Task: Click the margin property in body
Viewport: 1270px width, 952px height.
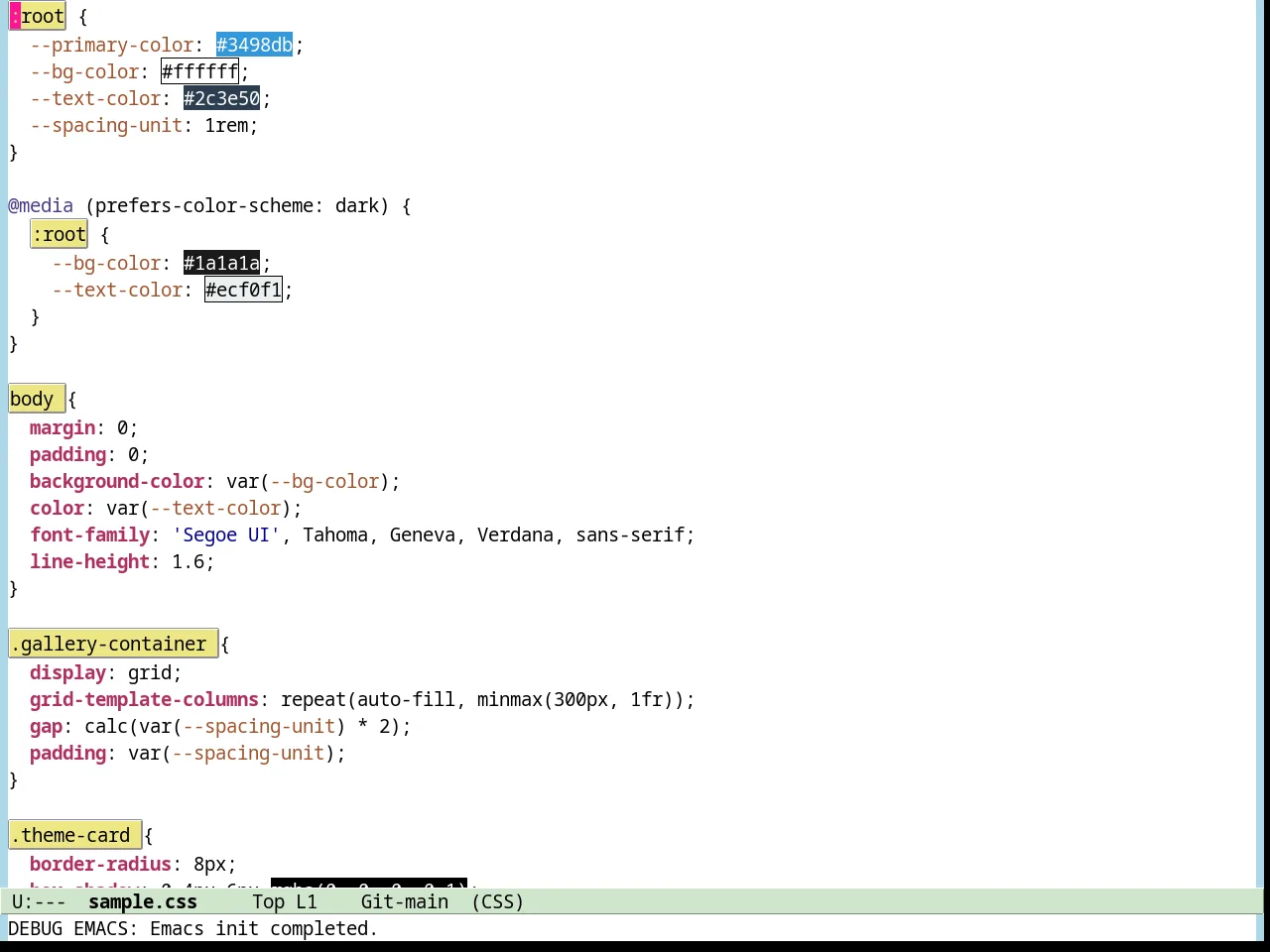Action: point(63,427)
